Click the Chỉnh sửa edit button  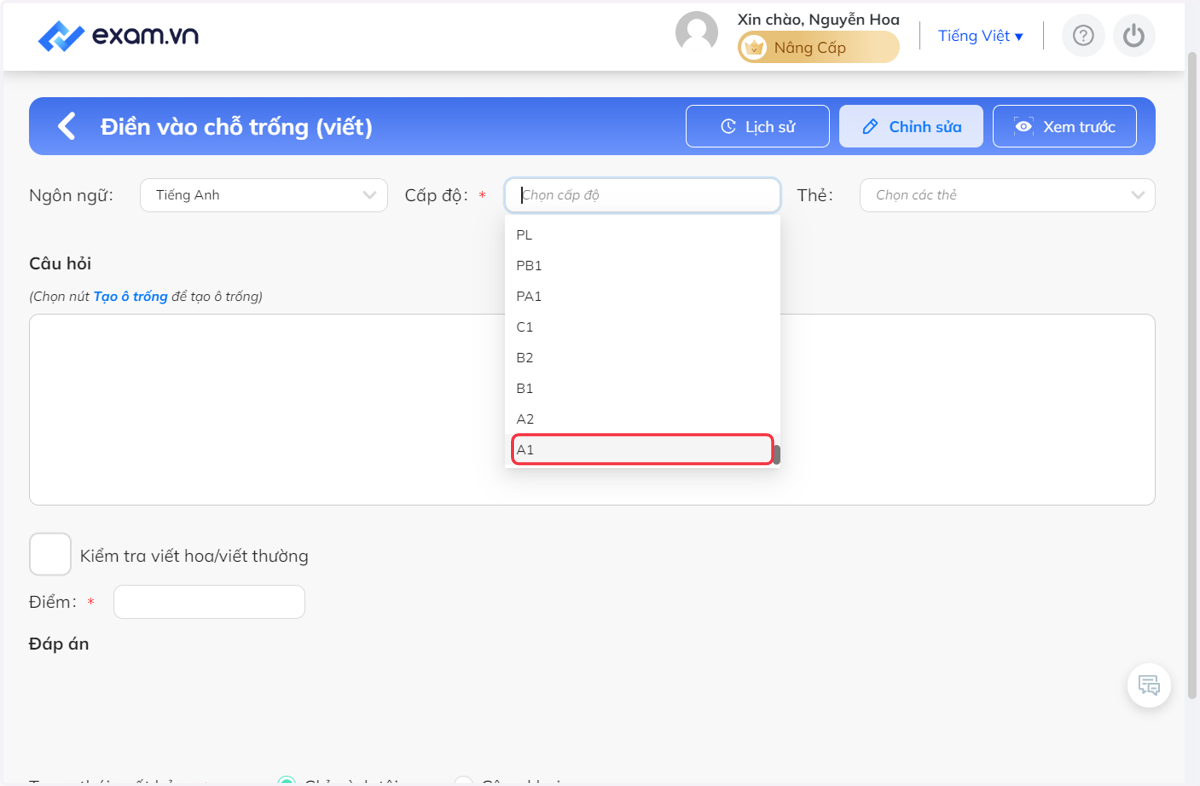coord(911,126)
